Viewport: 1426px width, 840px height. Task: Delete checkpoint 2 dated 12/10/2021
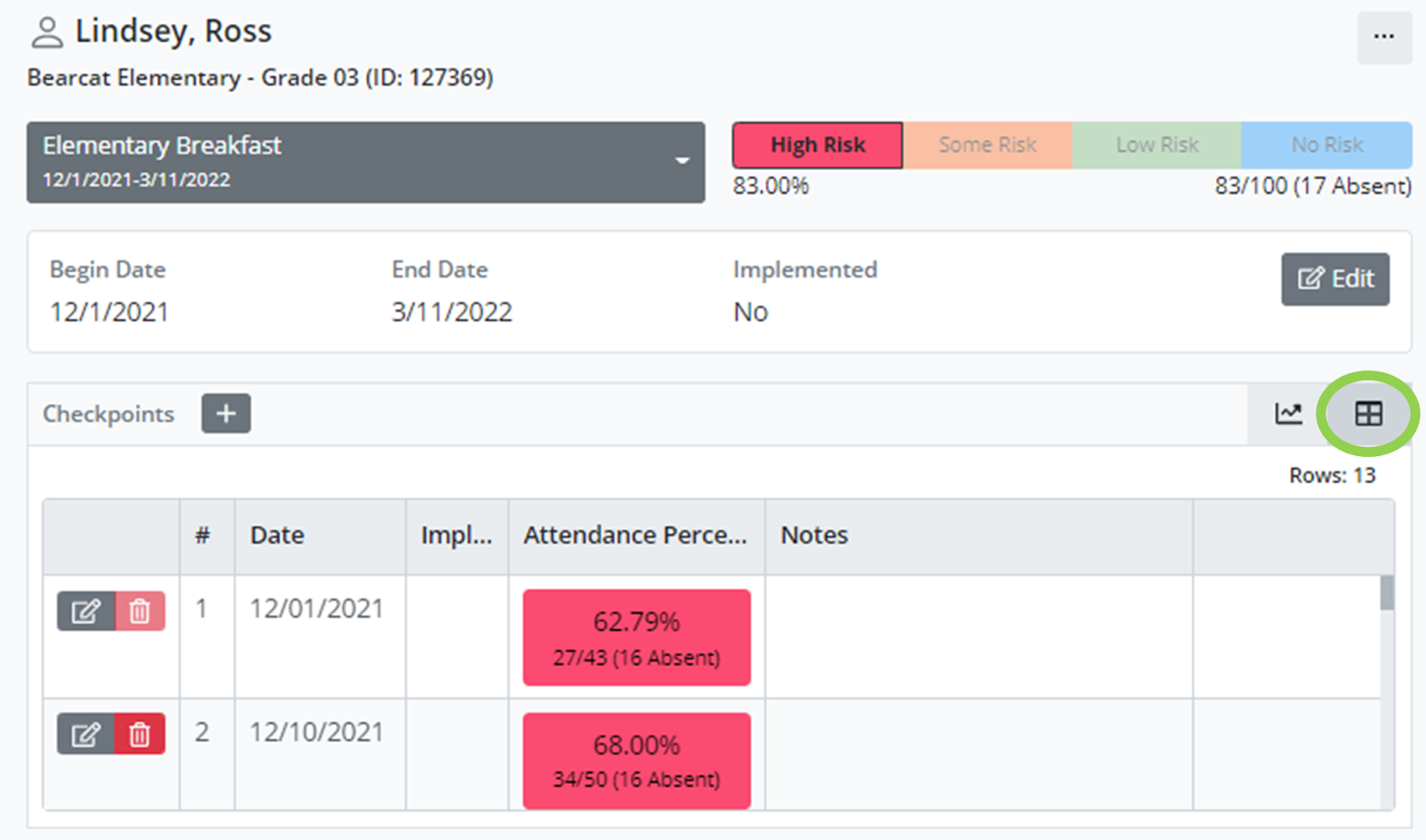[x=140, y=734]
